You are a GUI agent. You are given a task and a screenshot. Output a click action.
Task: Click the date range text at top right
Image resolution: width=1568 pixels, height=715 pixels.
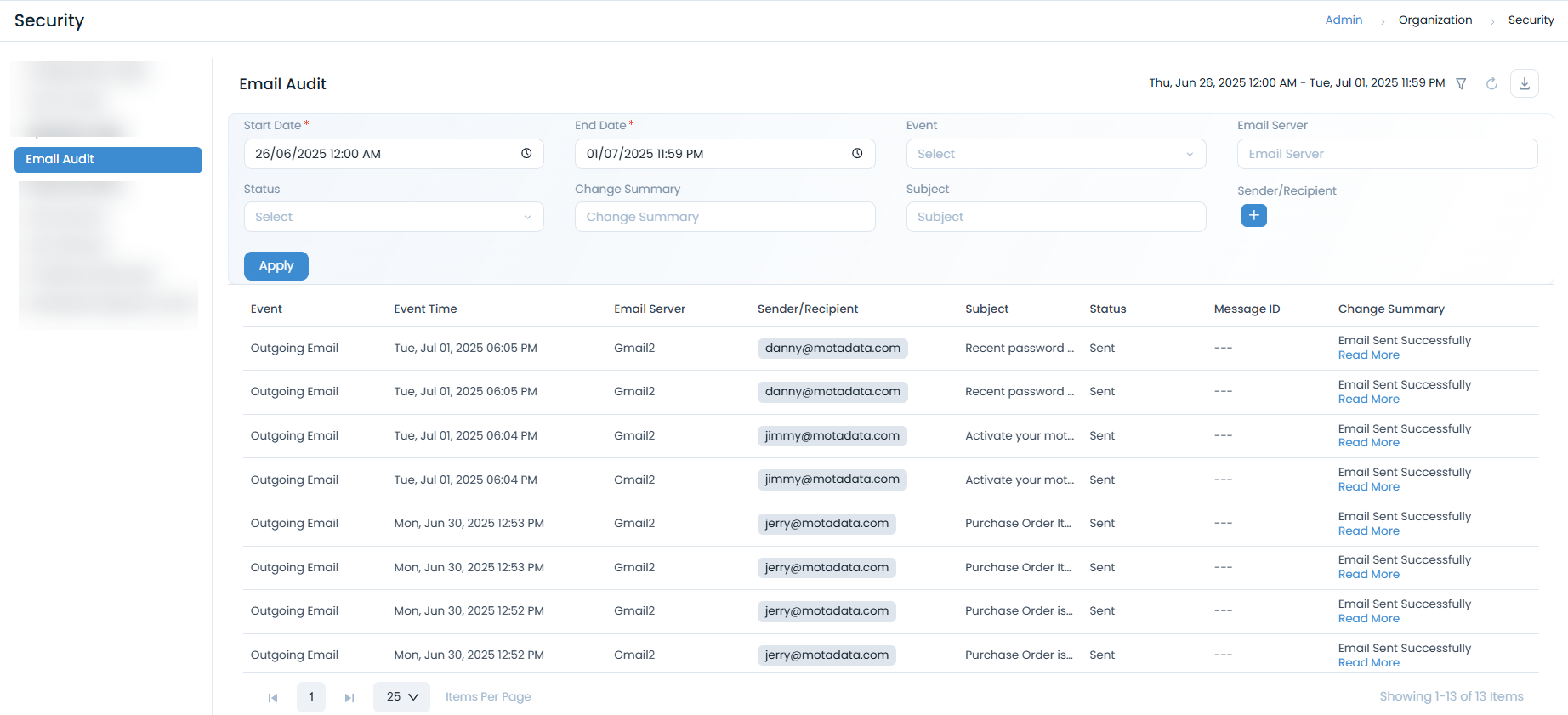click(1297, 83)
